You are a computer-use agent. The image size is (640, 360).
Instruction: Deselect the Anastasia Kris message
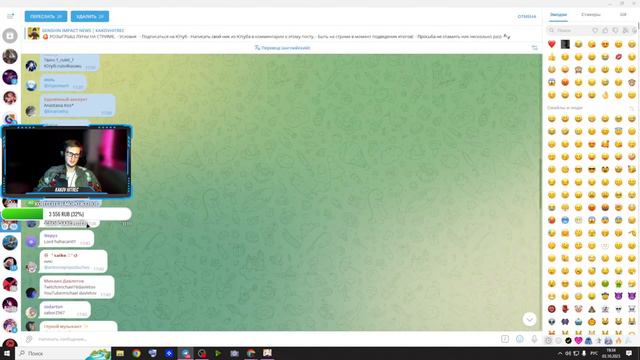78,105
